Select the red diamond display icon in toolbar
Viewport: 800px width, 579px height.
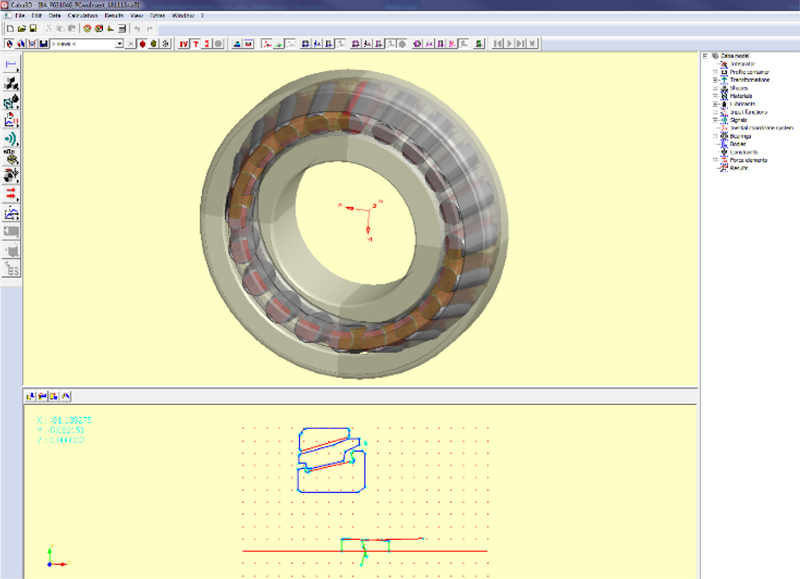[143, 44]
